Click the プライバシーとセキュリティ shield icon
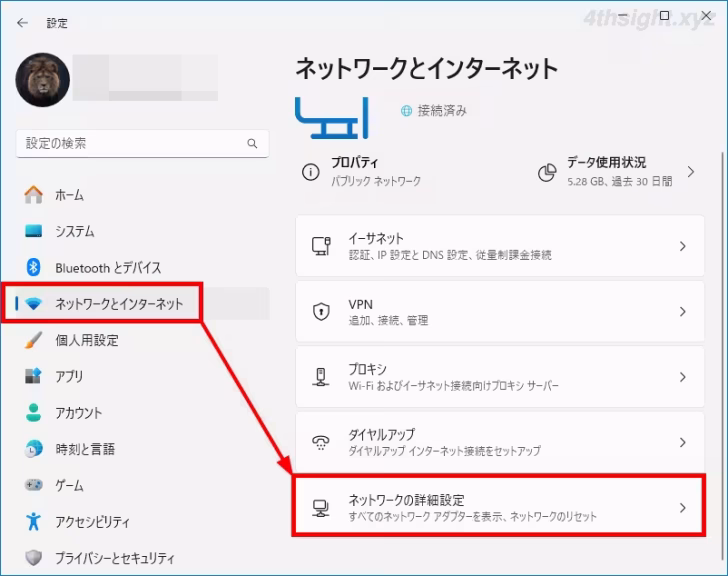This screenshot has height=576, width=728. (33, 557)
